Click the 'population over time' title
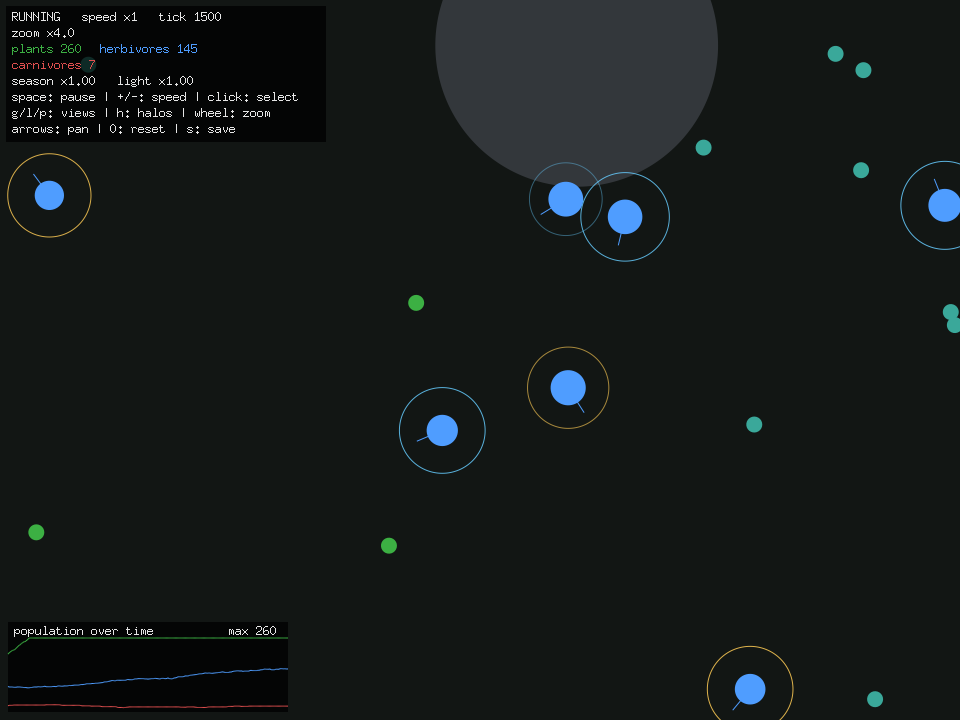 [83, 631]
